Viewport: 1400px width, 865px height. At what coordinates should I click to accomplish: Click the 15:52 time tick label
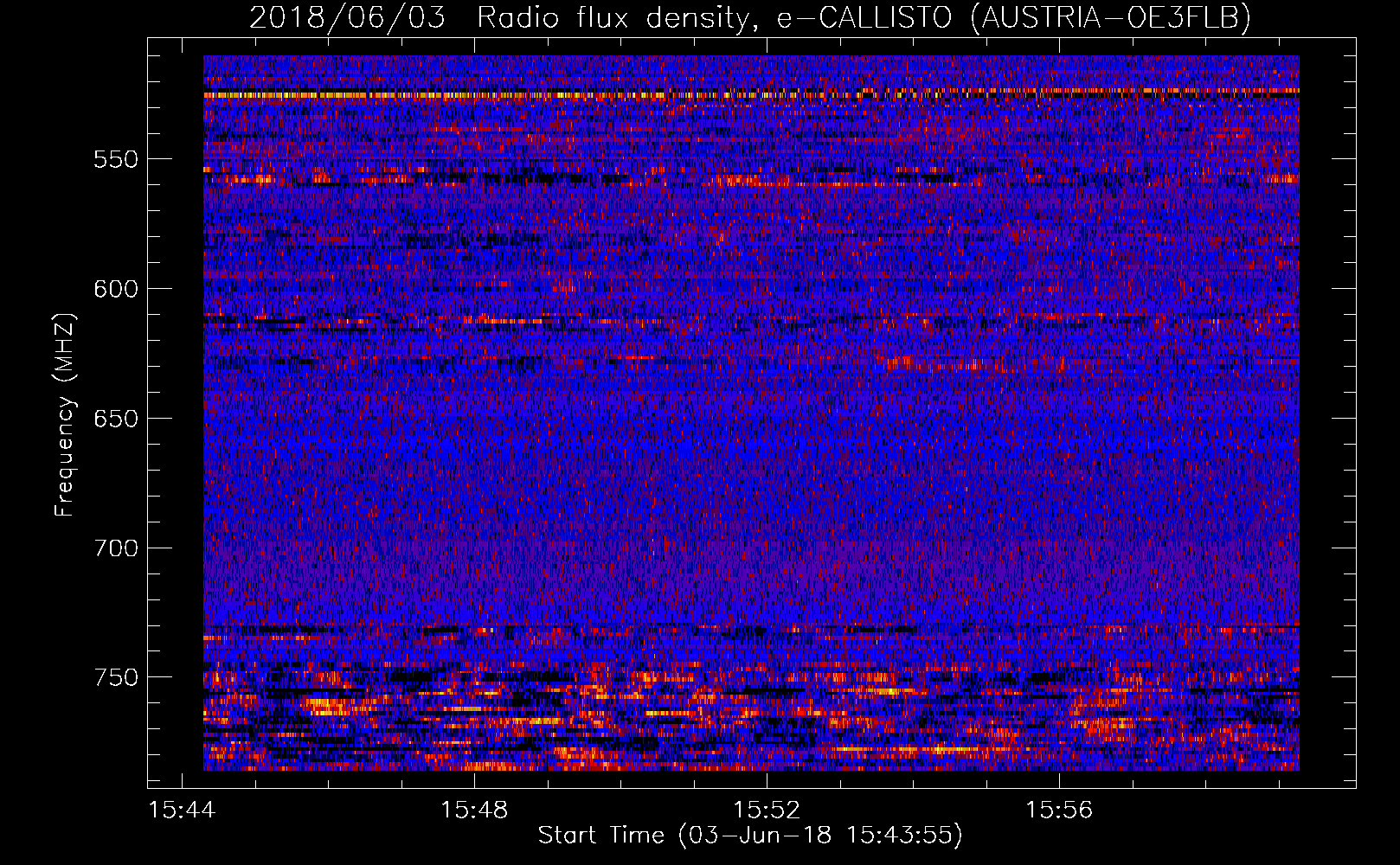click(767, 811)
